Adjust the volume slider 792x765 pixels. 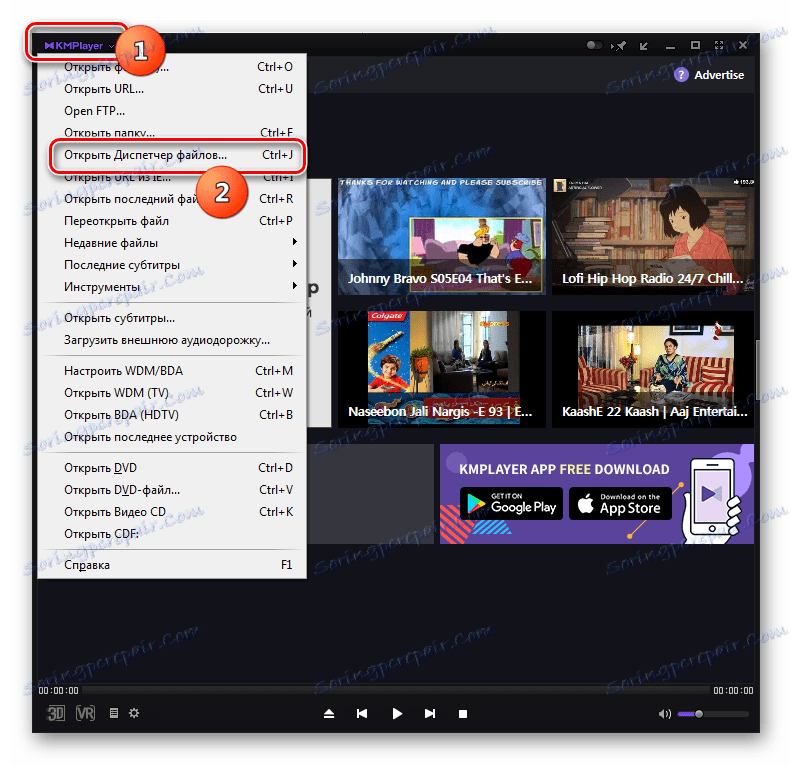(713, 714)
